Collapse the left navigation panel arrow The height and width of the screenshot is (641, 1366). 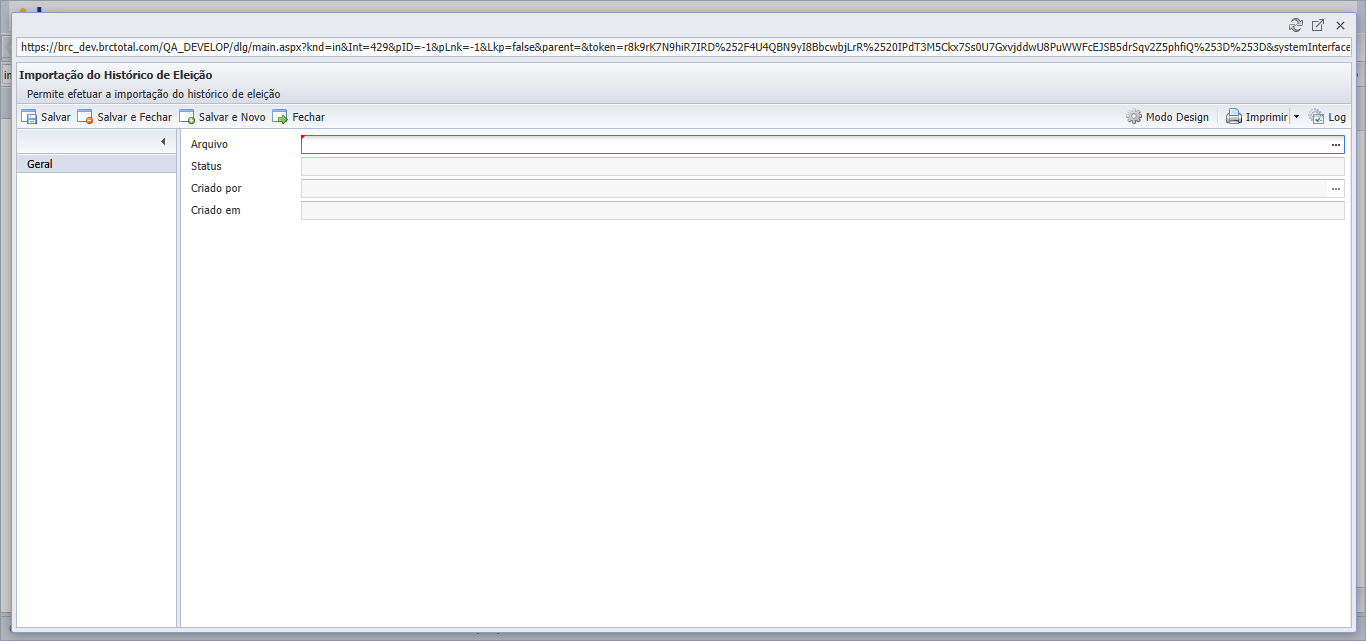163,142
